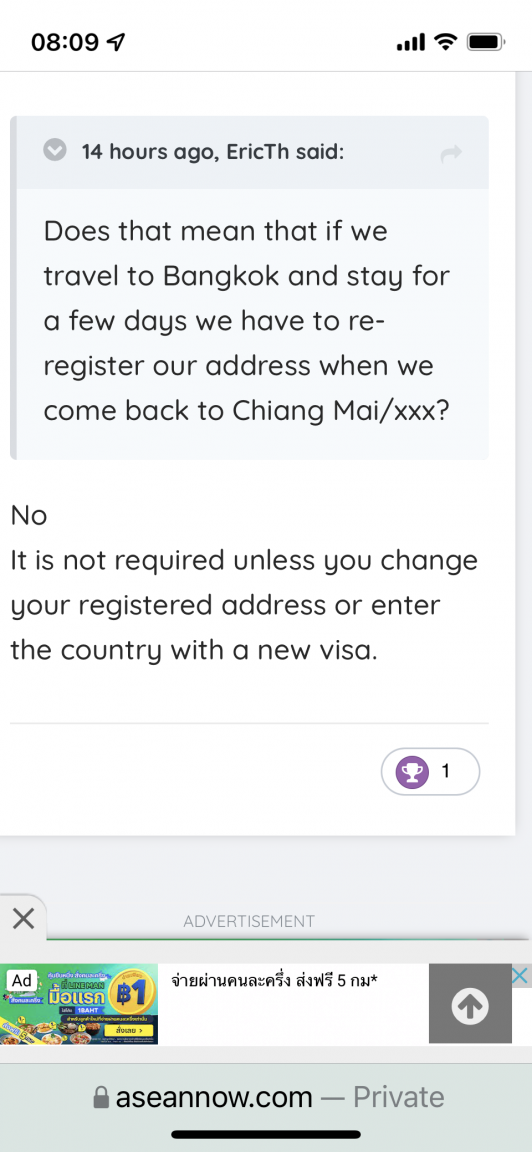Collapse the EricTh quote with chevron icon
Screen dimensions: 532x1152
[x=54, y=151]
